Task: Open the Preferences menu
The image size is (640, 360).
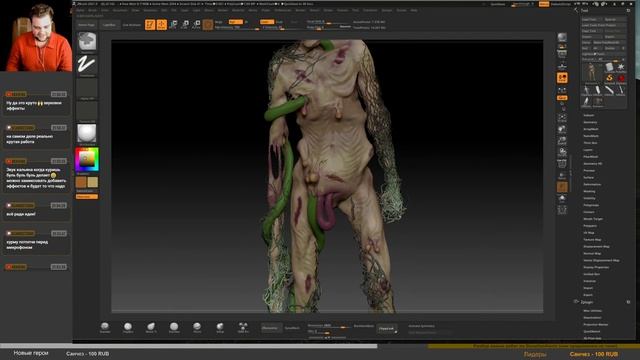Action: click(282, 10)
